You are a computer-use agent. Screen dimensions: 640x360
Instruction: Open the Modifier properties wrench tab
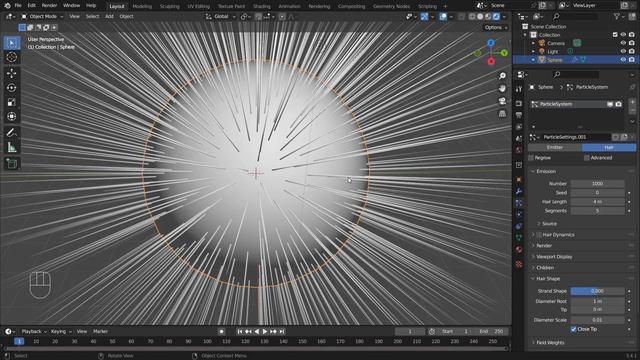[x=519, y=191]
